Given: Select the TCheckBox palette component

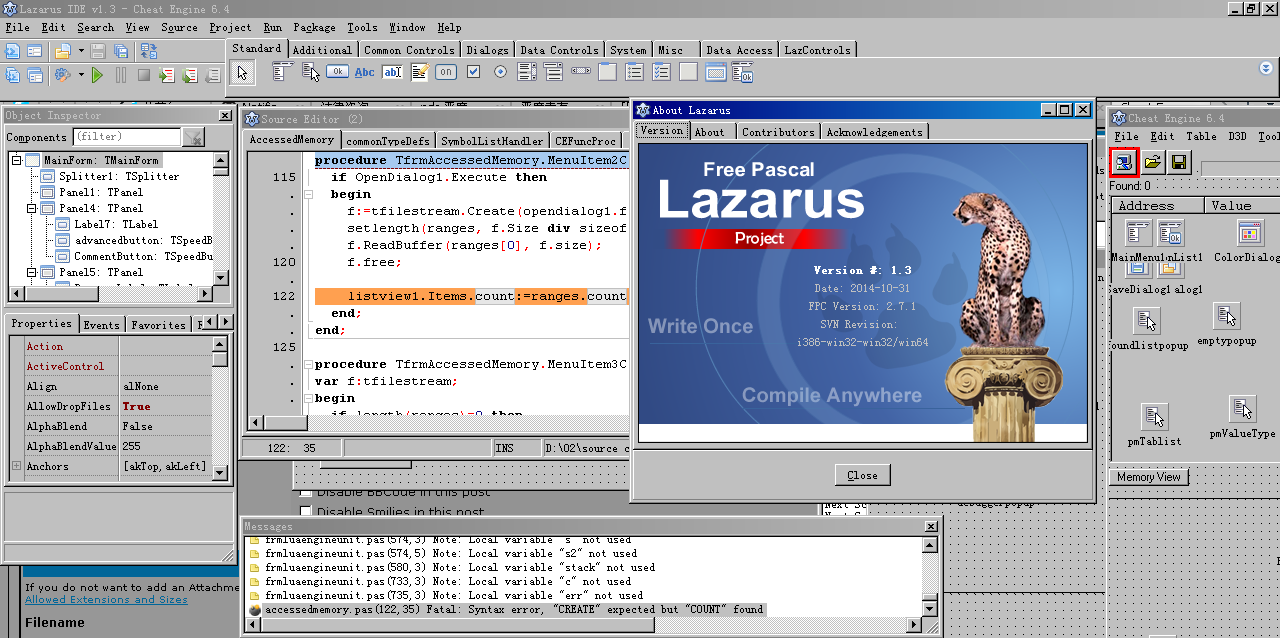Looking at the screenshot, I should [473, 72].
